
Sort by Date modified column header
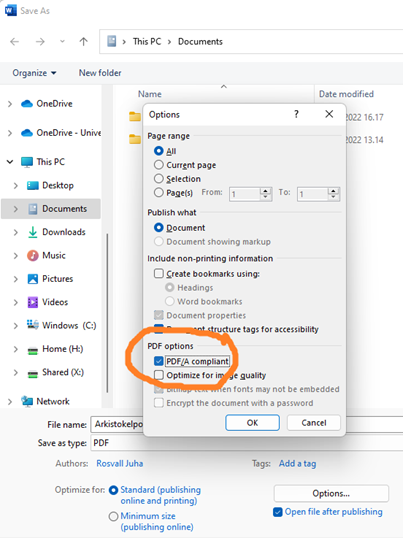[x=346, y=94]
